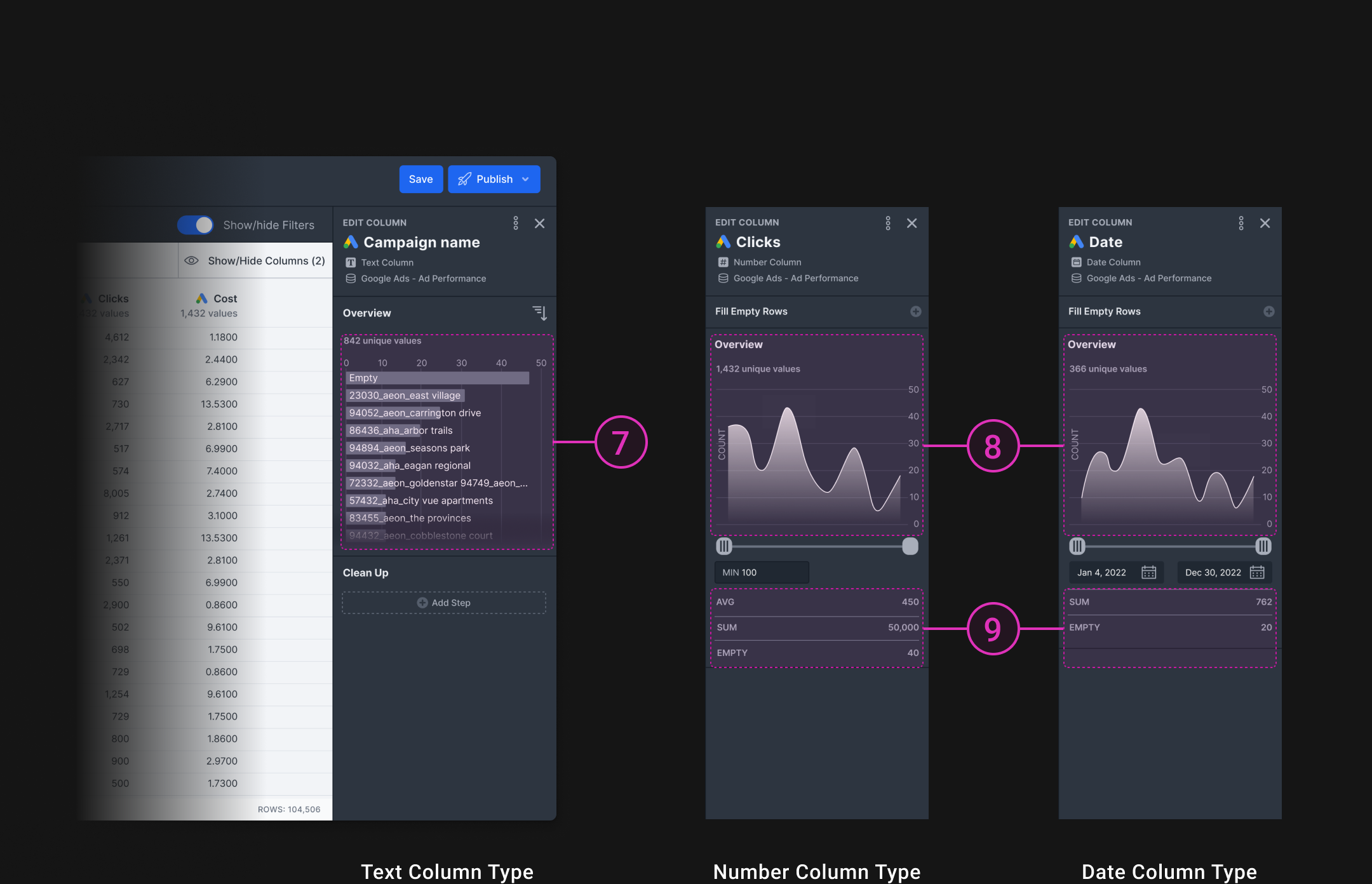Select the Empty bar in overview chart
Screen dimensions: 1372x884
pyautogui.click(x=438, y=378)
